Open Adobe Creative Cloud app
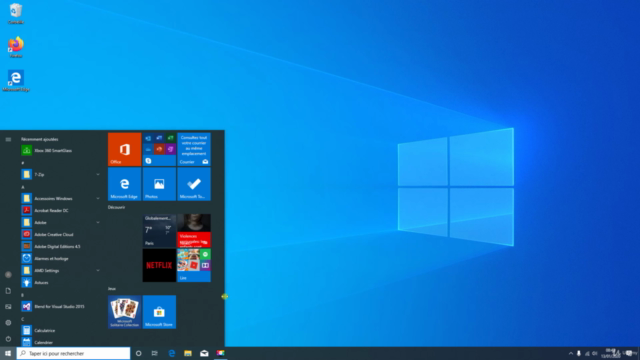This screenshot has height=360, width=640. [60, 235]
